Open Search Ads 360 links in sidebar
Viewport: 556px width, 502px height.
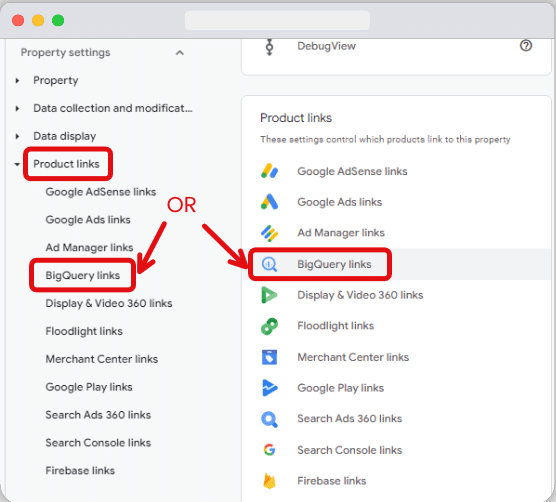tap(98, 415)
